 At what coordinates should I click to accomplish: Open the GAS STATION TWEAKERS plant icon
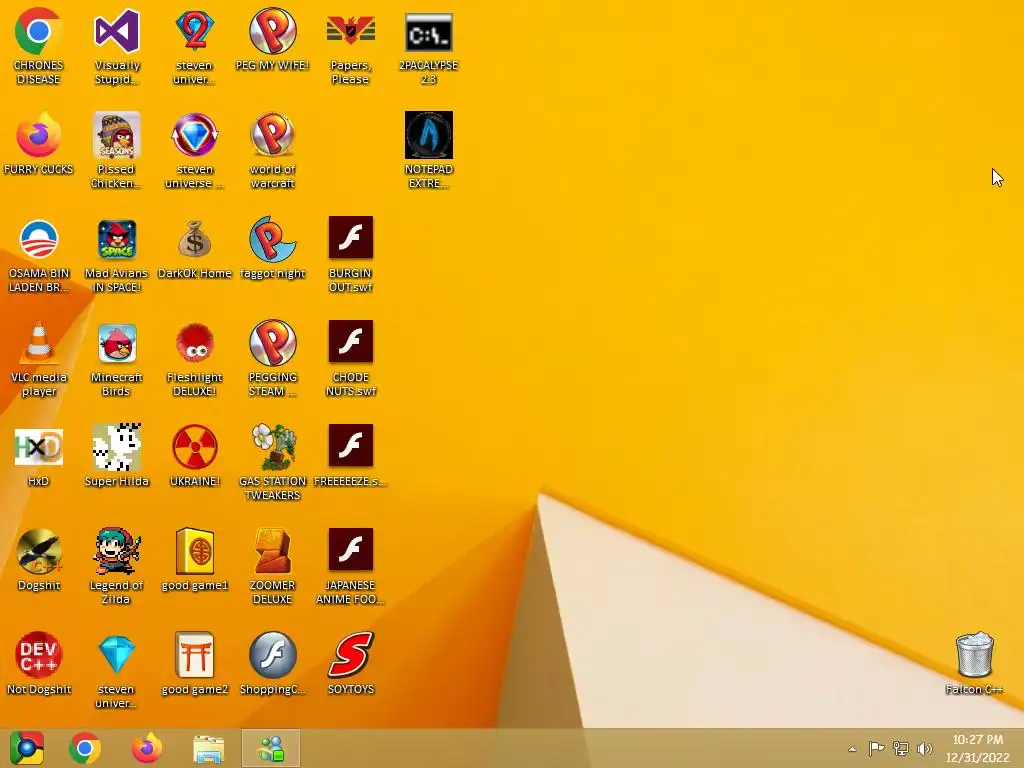pos(272,447)
